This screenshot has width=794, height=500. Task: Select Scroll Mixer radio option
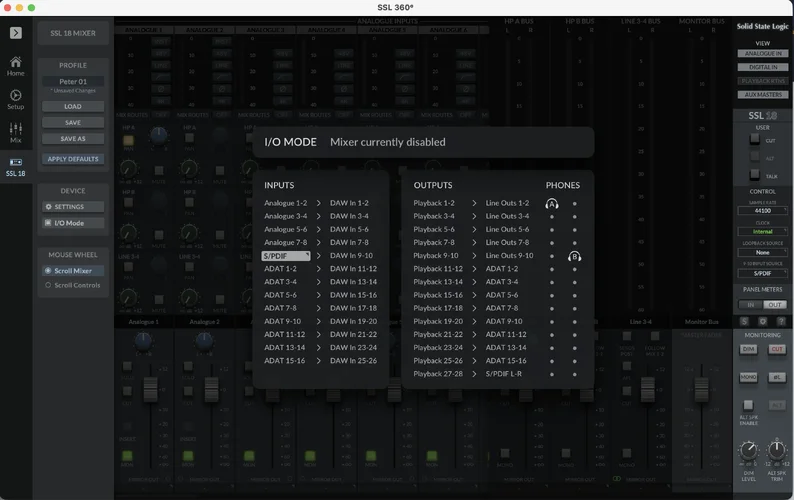point(73,271)
